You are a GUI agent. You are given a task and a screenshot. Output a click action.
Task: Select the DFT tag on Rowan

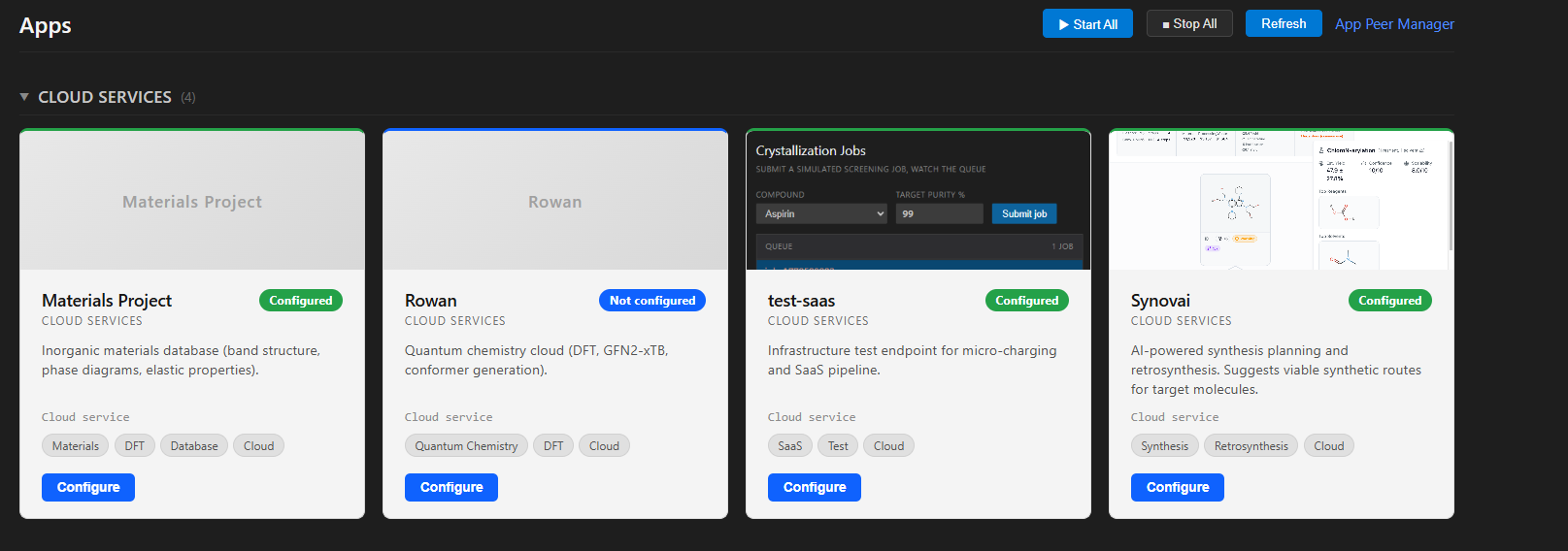[x=553, y=445]
